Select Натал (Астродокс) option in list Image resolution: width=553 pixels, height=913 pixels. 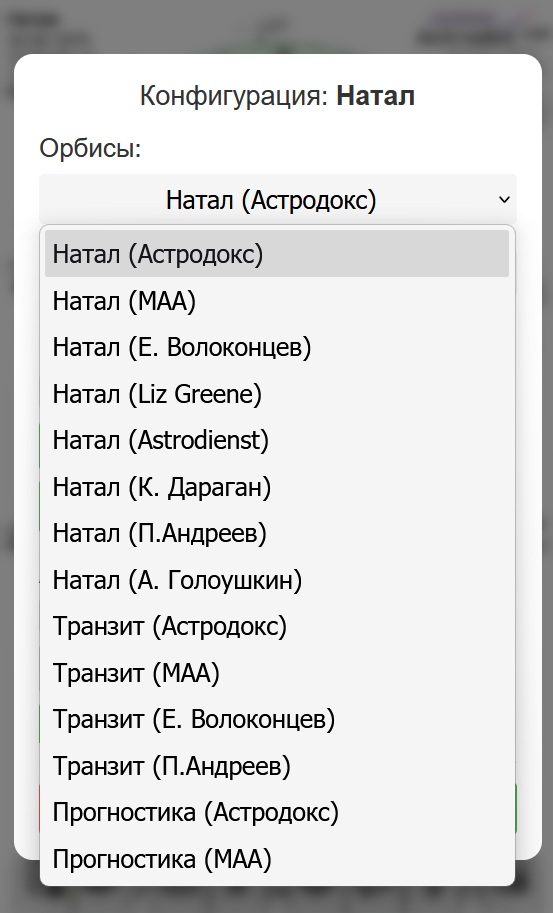coord(277,254)
